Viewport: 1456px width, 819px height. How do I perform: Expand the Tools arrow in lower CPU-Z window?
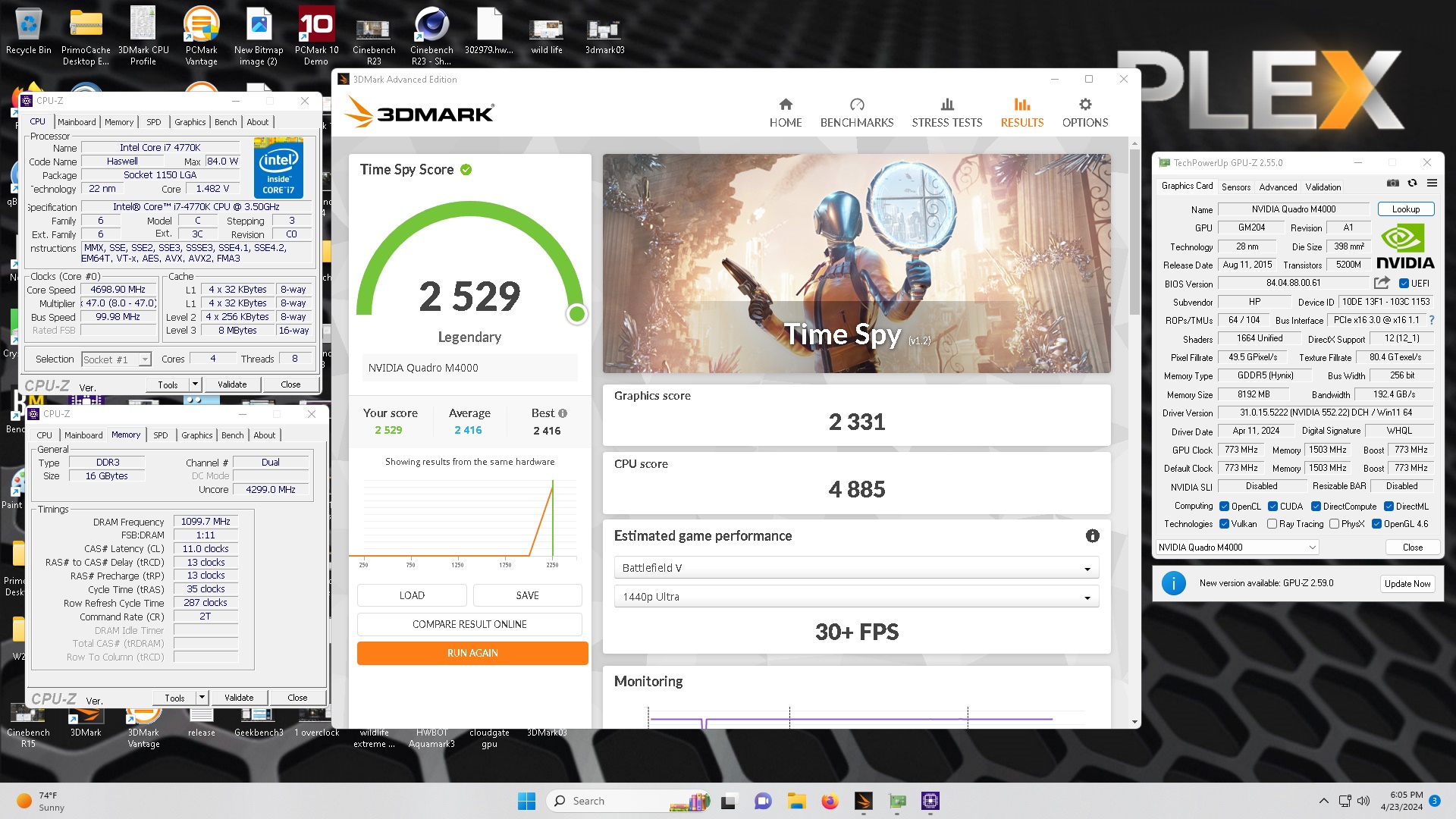(202, 698)
